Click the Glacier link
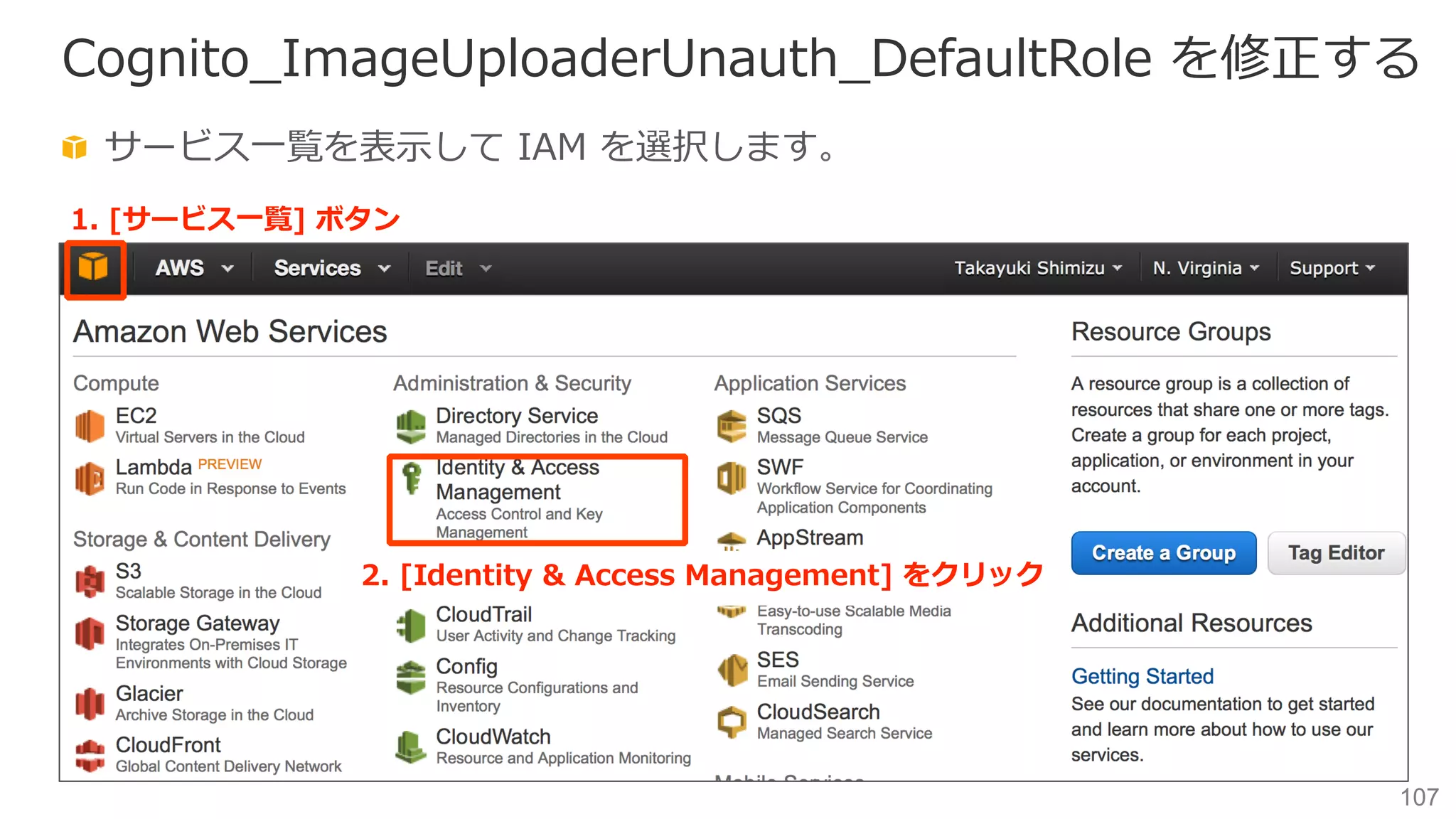1456x819 pixels. [x=149, y=693]
